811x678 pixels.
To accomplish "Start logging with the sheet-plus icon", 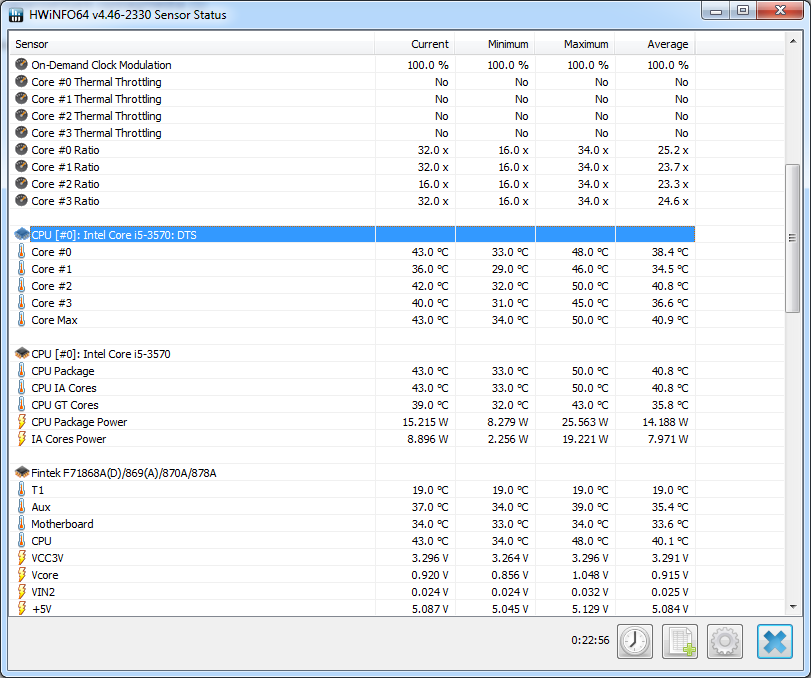I will tap(680, 641).
